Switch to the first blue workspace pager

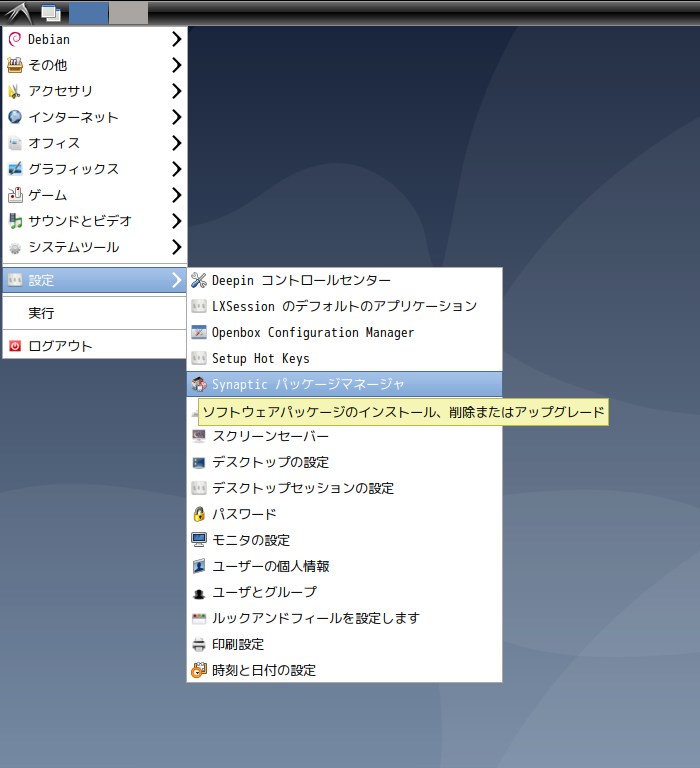tap(89, 13)
